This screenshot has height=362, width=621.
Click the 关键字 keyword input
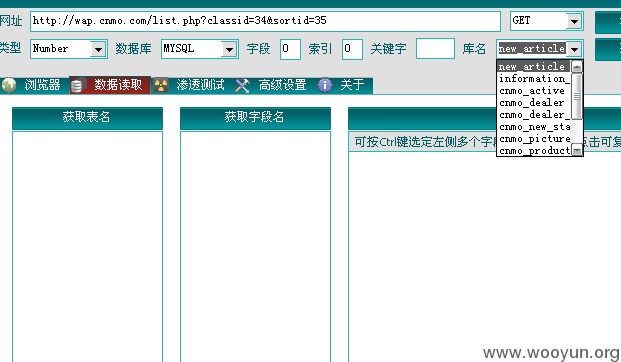coord(435,49)
